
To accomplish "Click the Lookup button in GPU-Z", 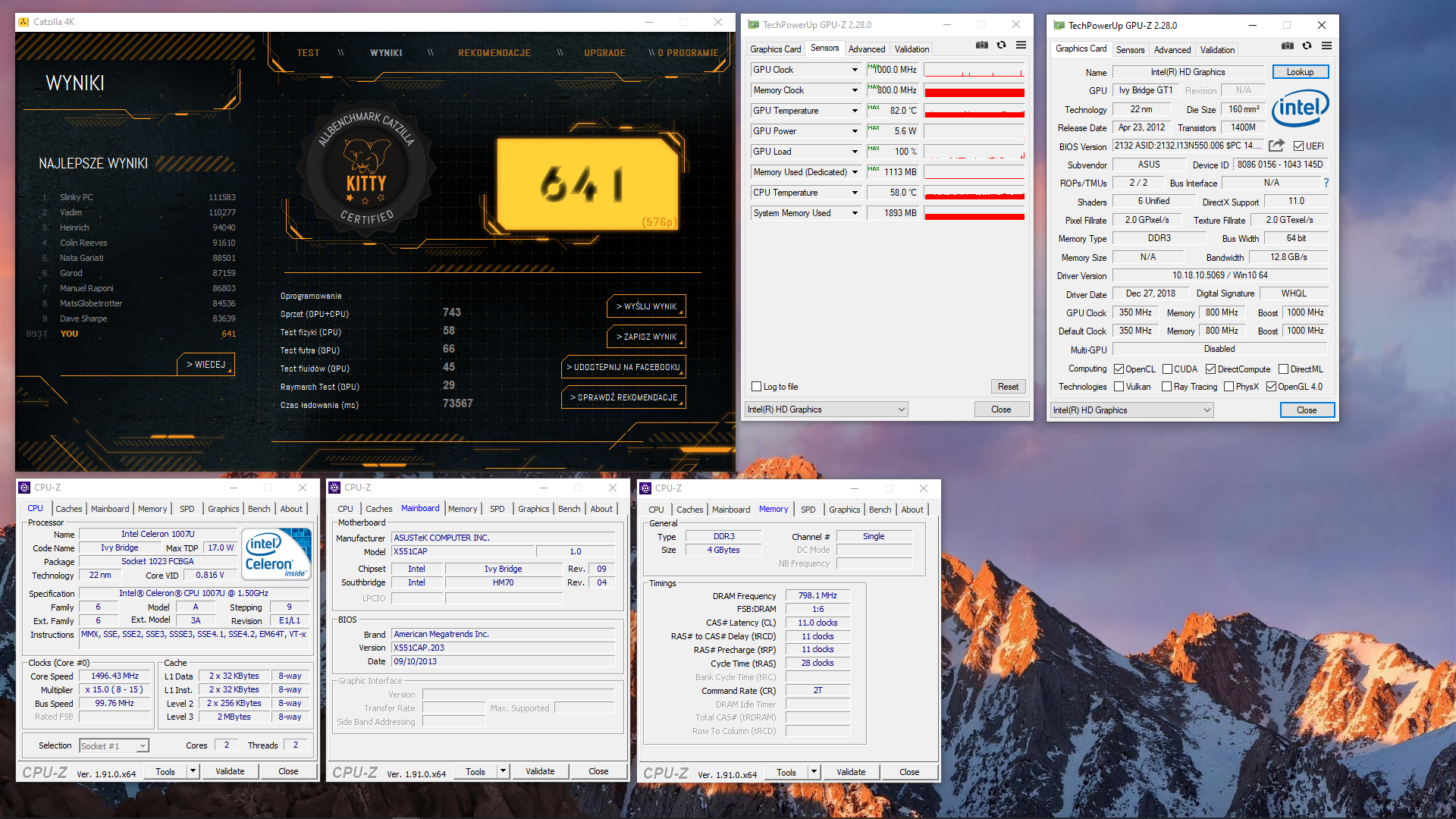I will [1300, 72].
